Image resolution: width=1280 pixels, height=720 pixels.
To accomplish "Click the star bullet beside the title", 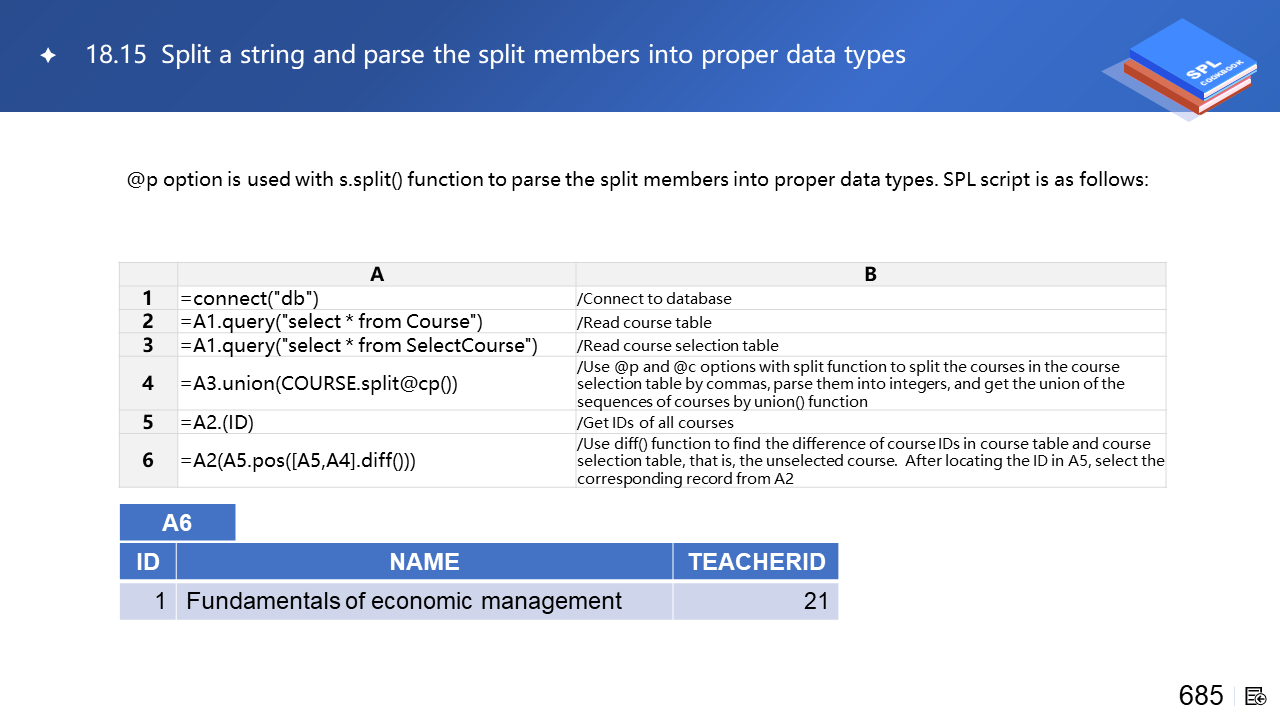I will click(47, 56).
